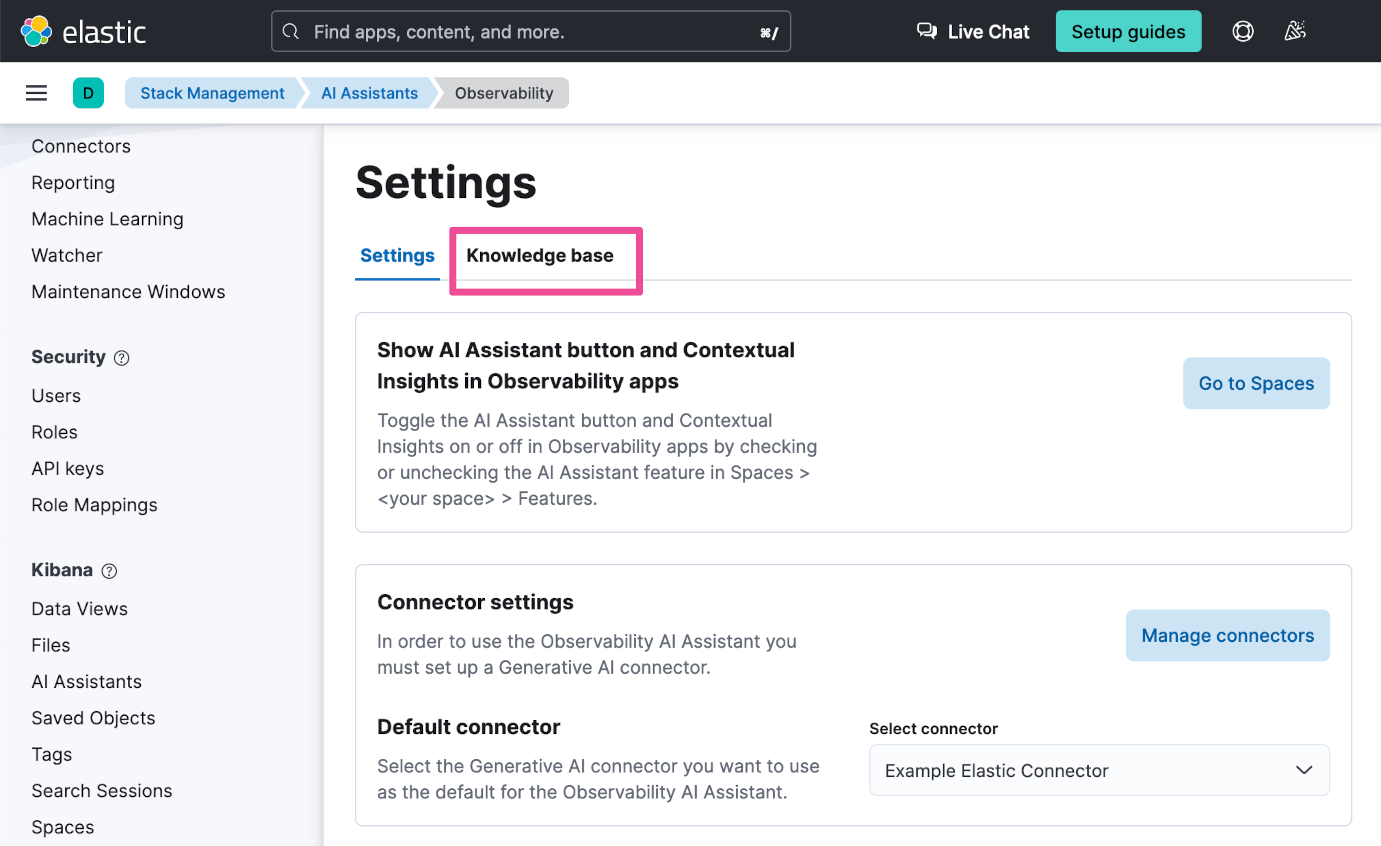Click the Manage connectors button
1381x846 pixels.
tap(1227, 635)
